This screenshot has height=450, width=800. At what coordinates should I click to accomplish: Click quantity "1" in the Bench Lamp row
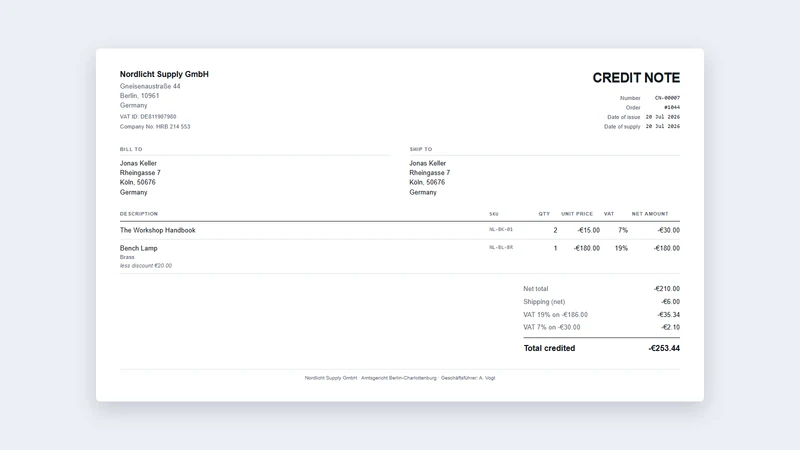coord(555,248)
